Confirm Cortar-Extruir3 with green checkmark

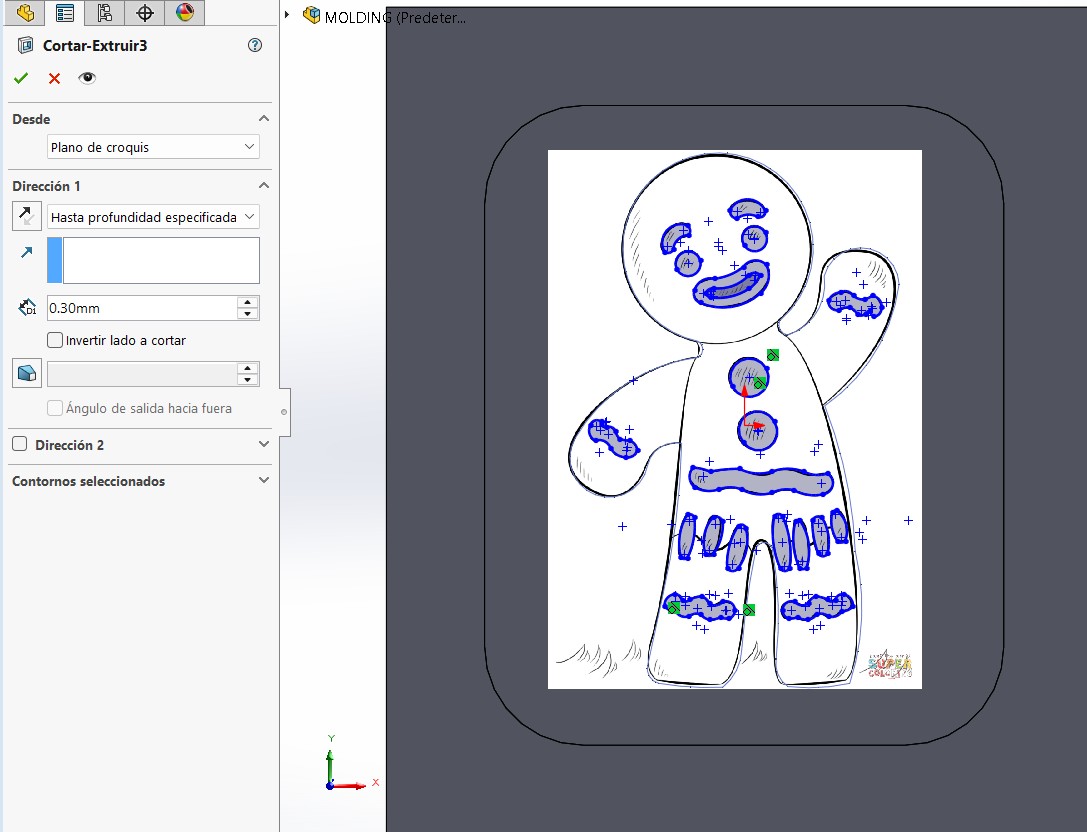pos(21,78)
